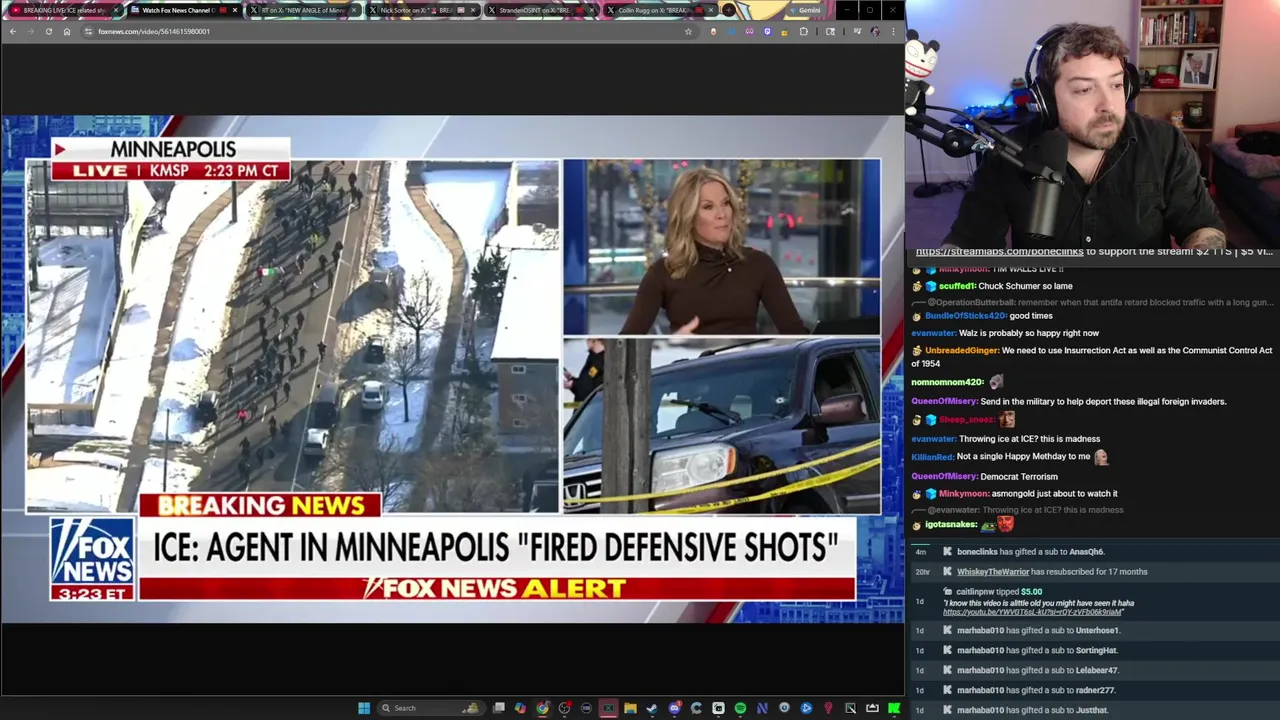Viewport: 1280px width, 720px height.
Task: Open the Chrome three-dot menu
Action: pos(893,31)
